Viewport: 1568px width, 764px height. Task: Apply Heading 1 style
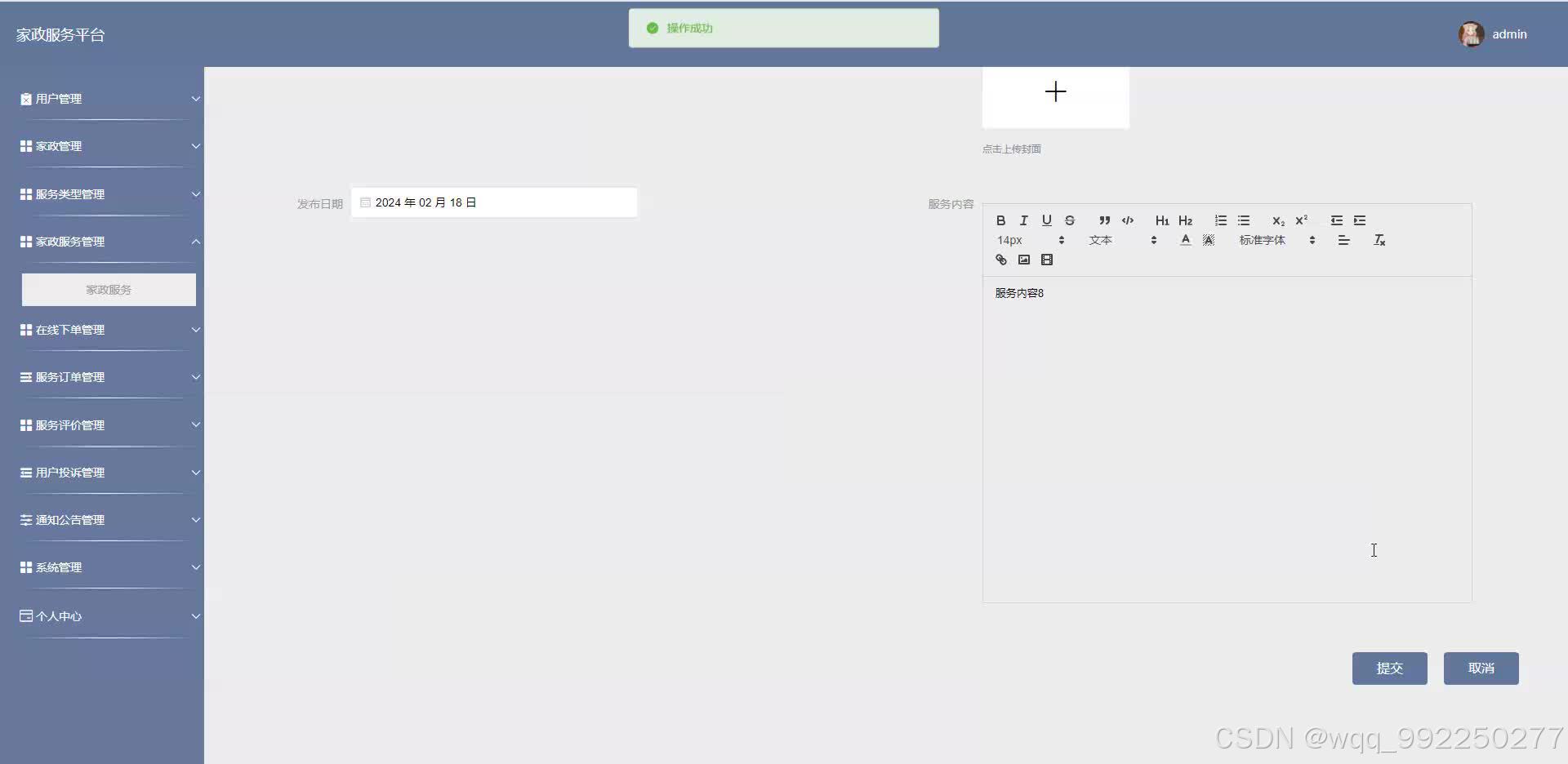(1162, 220)
